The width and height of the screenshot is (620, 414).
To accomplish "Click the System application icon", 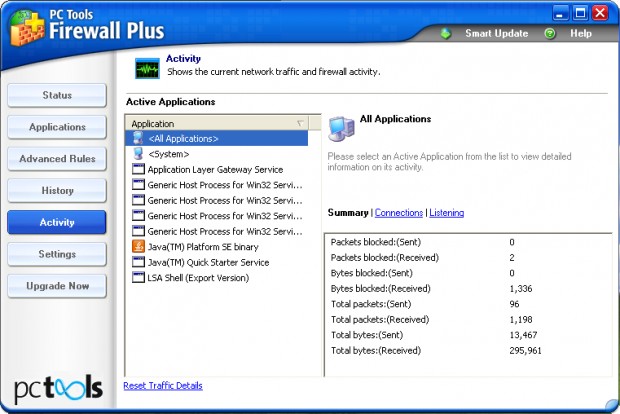I will 138,154.
